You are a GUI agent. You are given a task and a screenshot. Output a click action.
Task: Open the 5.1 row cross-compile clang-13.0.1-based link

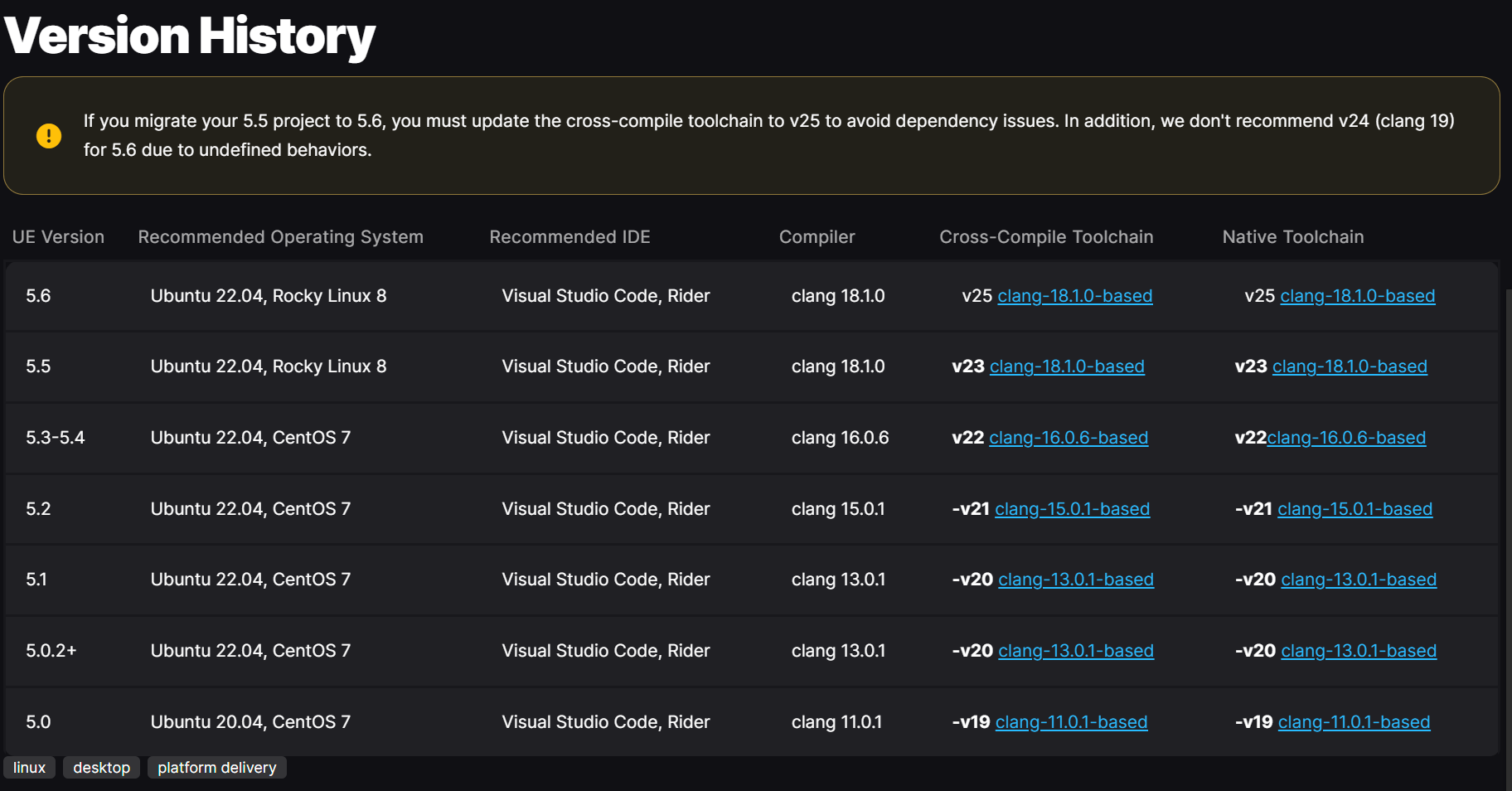point(1075,580)
